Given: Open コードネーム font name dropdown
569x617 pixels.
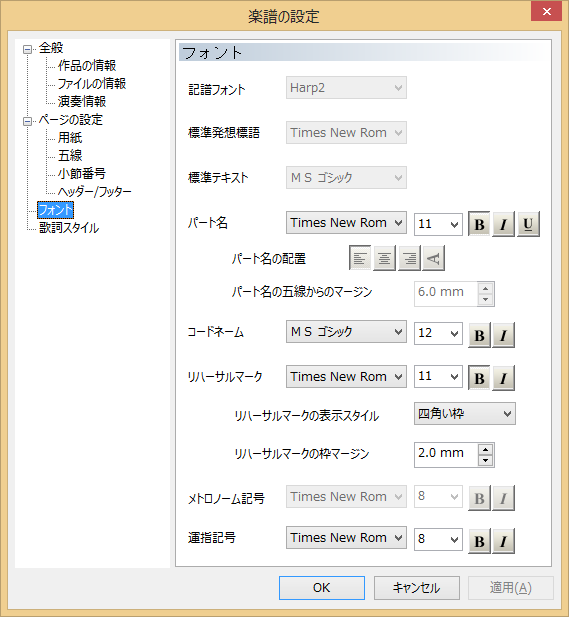Looking at the screenshot, I should point(346,332).
